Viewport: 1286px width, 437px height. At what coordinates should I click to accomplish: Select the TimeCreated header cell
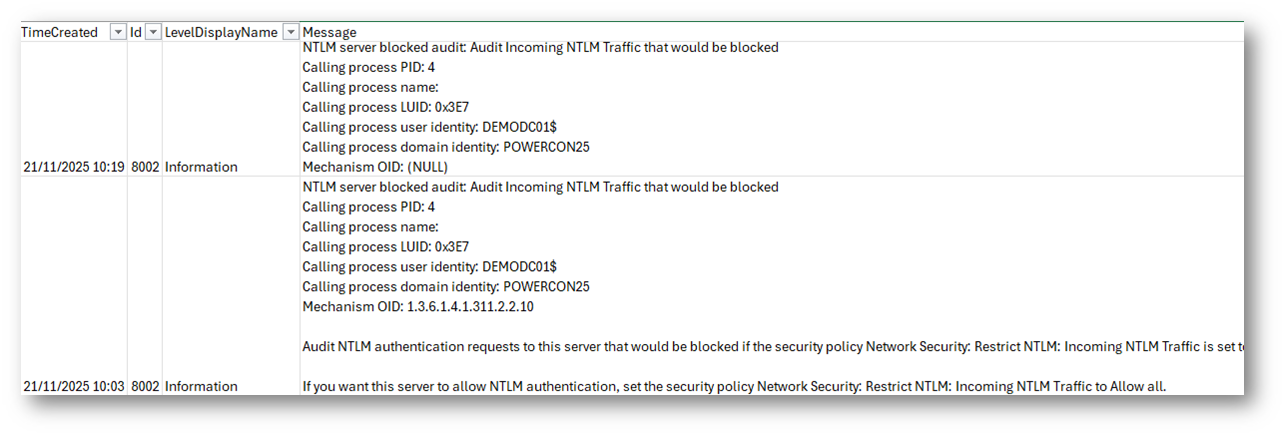pos(60,32)
